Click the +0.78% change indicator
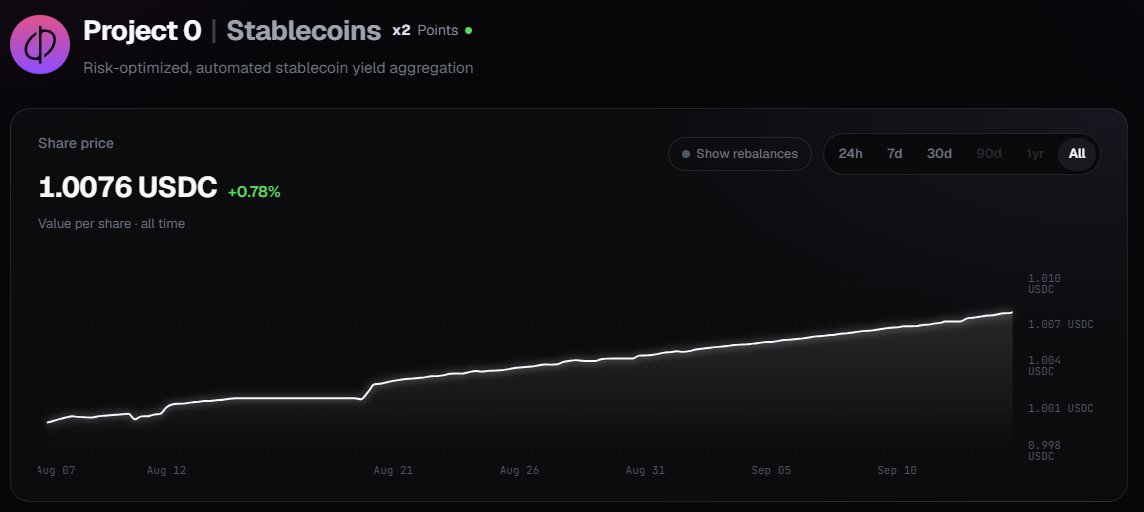Viewport: 1144px width, 512px height. click(x=254, y=192)
